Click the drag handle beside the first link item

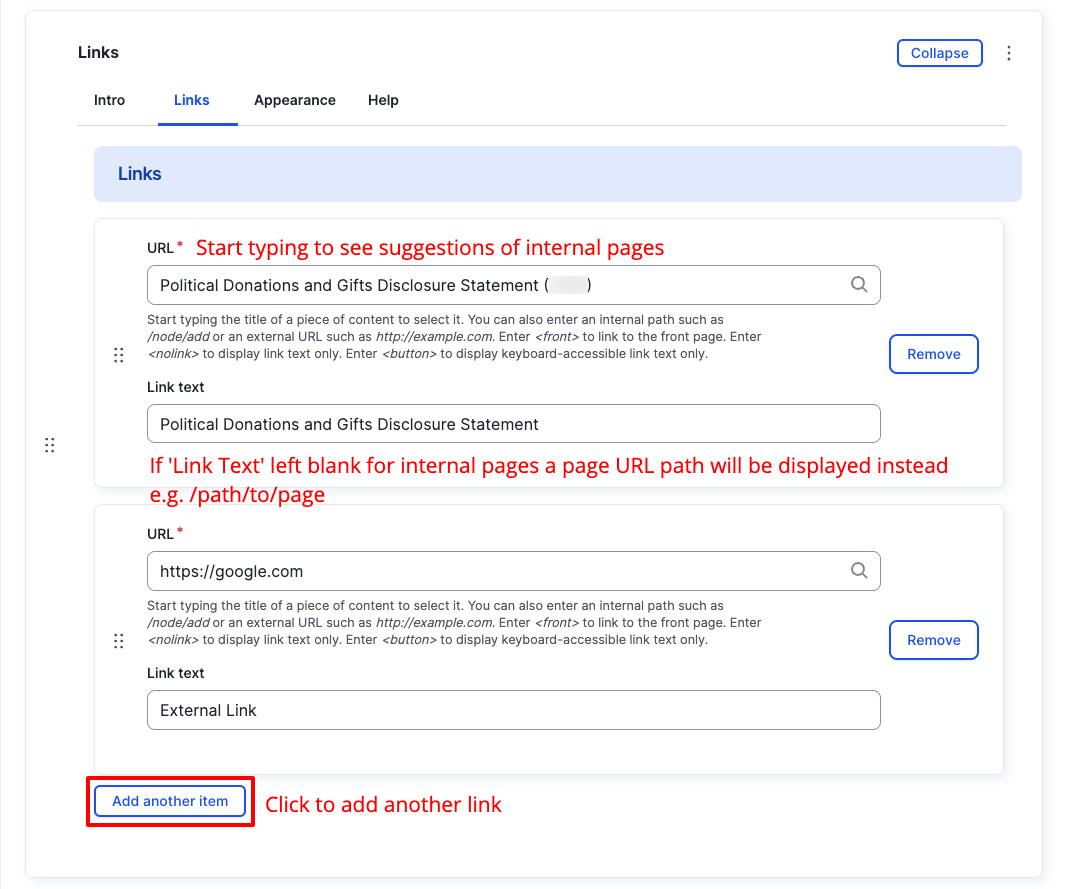[x=118, y=355]
